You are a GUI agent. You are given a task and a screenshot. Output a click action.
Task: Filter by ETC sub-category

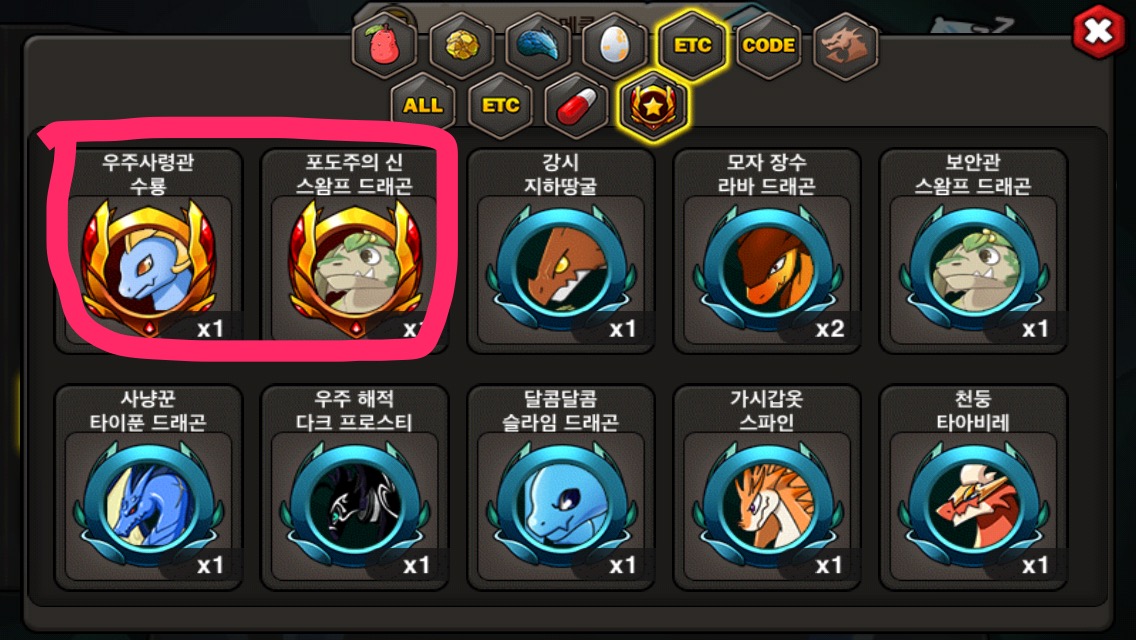501,106
